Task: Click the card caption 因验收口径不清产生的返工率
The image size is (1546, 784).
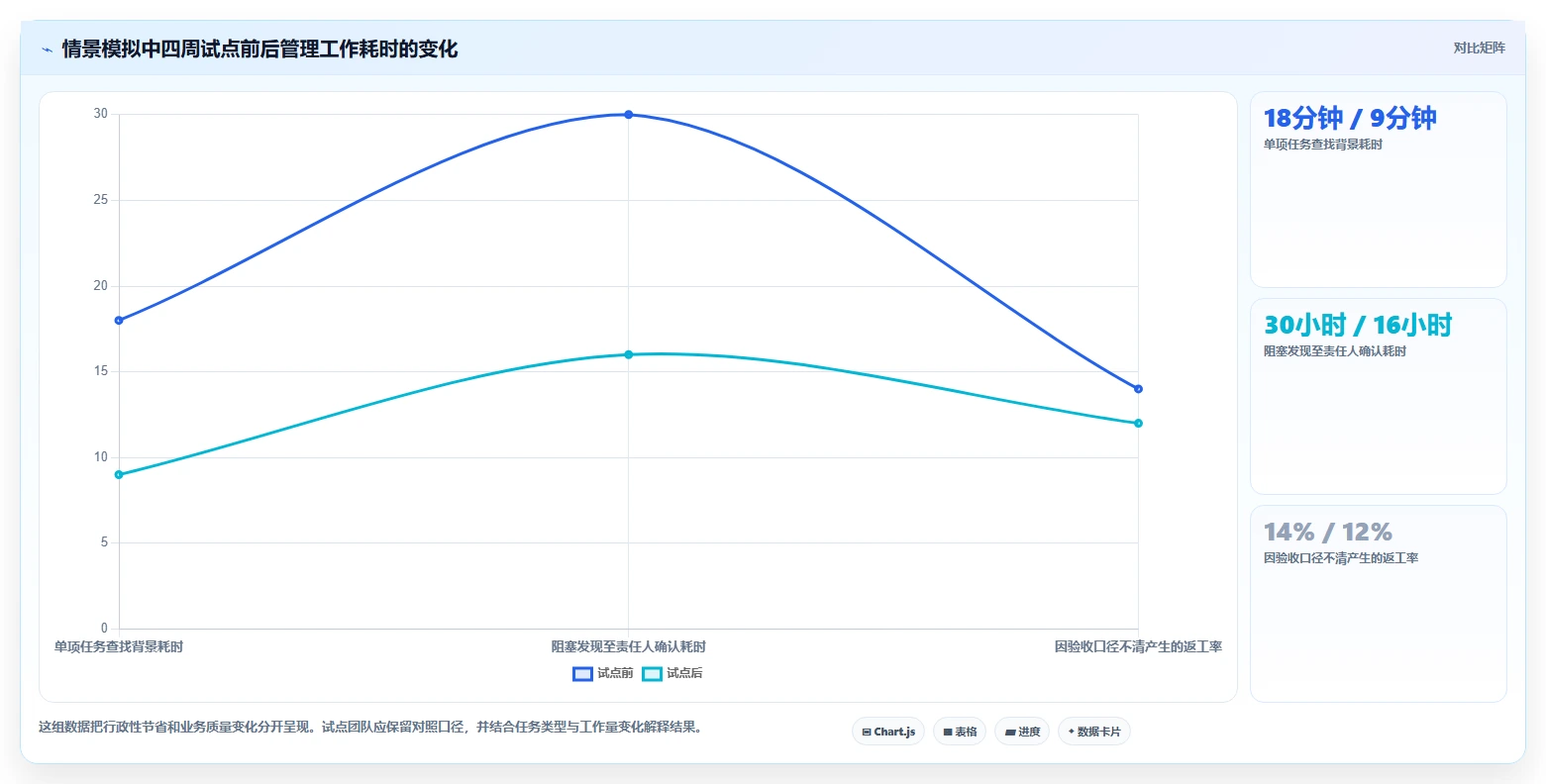Action: click(x=1340, y=558)
